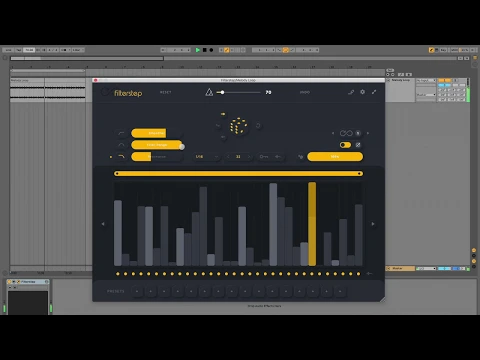The width and height of the screenshot is (480, 360).
Task: Click the record button in Ableton transport
Action: (211, 50)
